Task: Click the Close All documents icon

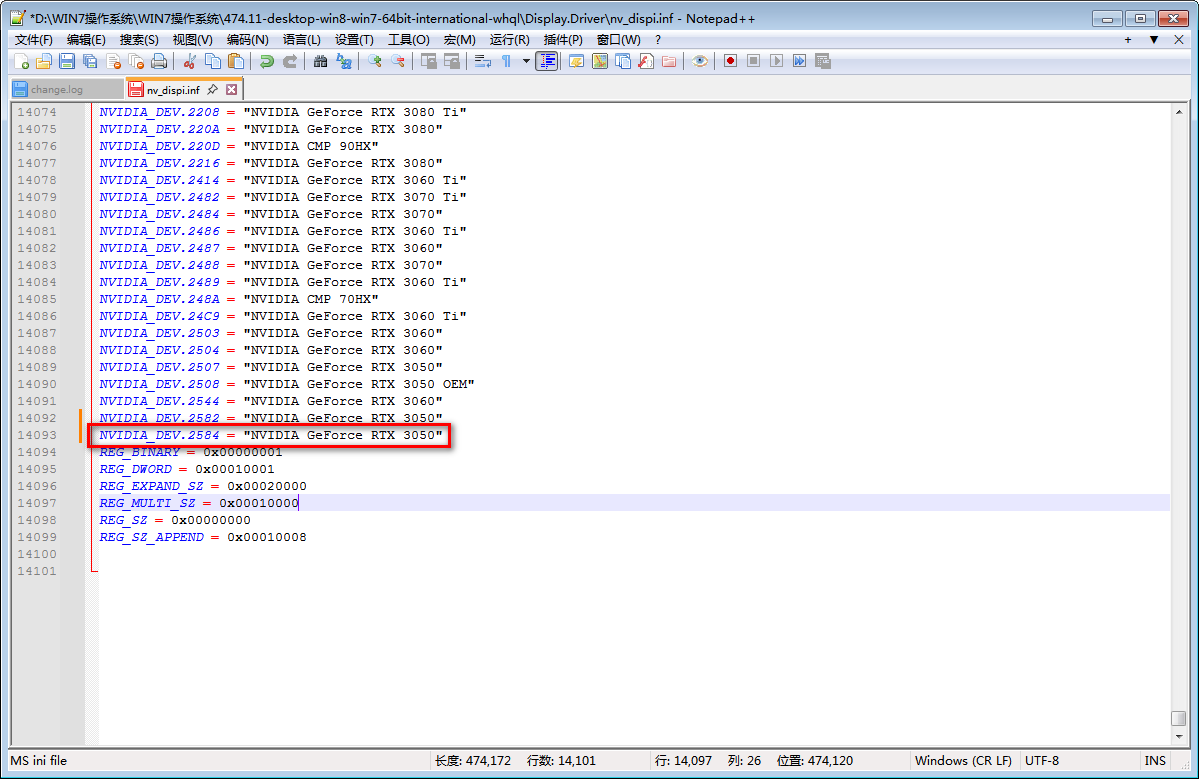Action: (x=136, y=61)
